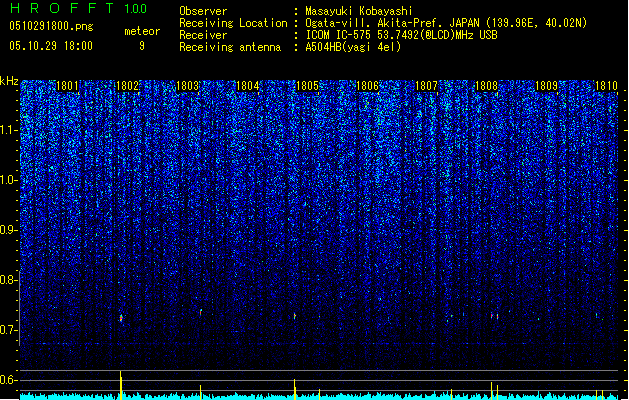Viewport: 629px width, 400px height.
Task: Click the 1806 time marker
Action: click(367, 86)
